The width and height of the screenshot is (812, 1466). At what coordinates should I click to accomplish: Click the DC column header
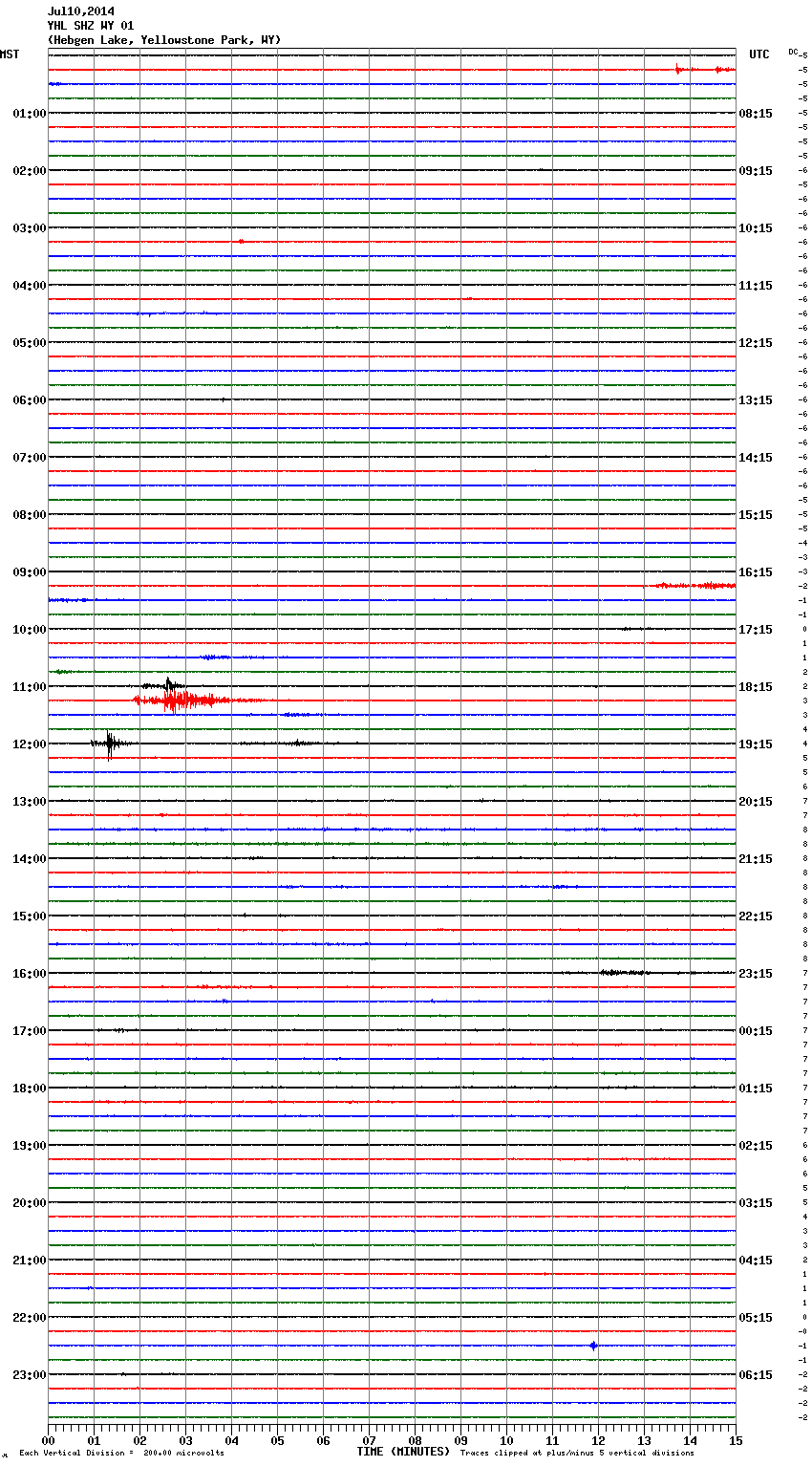point(793,52)
